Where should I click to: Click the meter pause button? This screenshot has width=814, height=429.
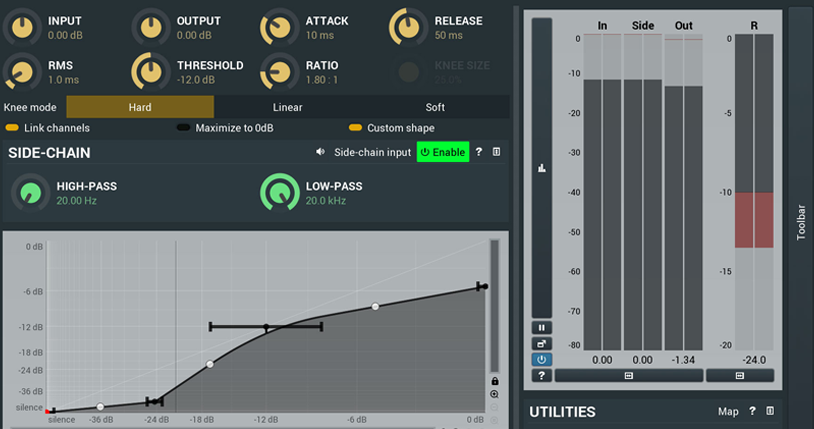click(x=541, y=327)
